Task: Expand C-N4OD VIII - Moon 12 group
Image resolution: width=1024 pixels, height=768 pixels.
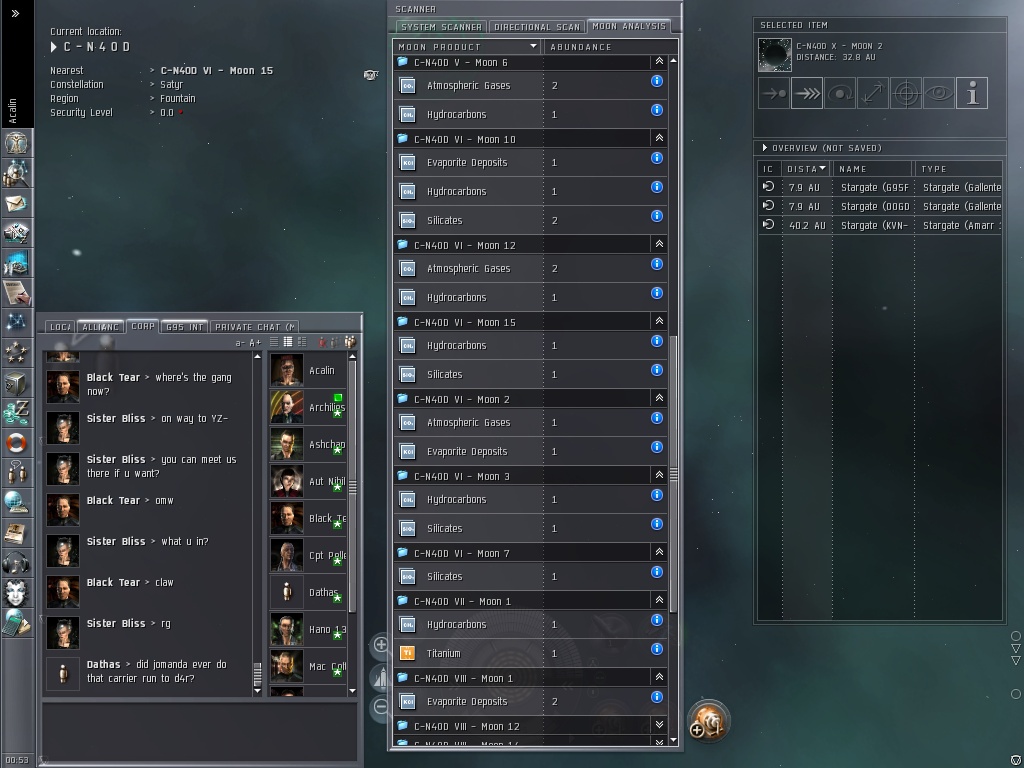Action: 660,725
